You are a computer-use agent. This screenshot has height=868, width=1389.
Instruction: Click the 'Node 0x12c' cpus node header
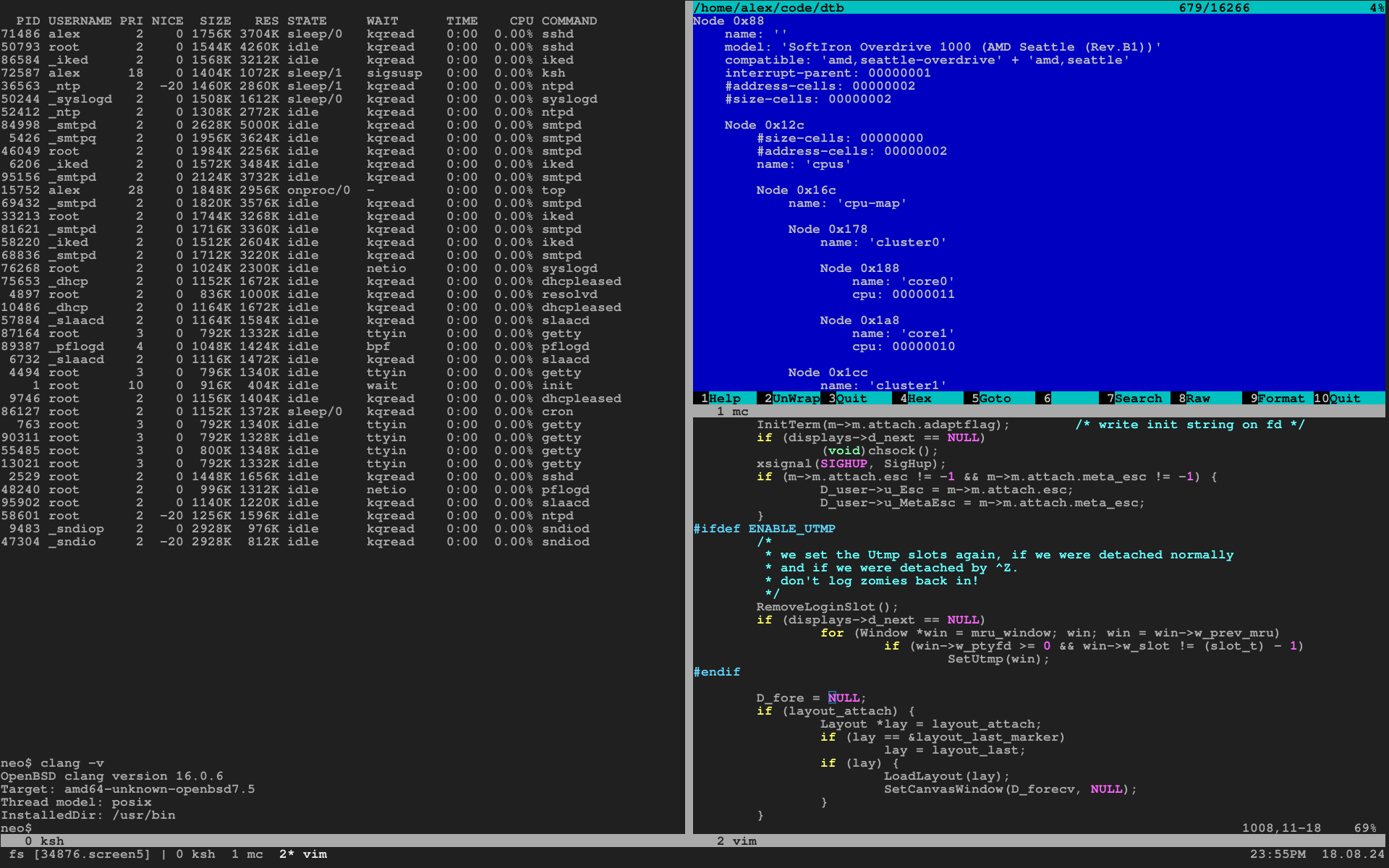coord(764,125)
